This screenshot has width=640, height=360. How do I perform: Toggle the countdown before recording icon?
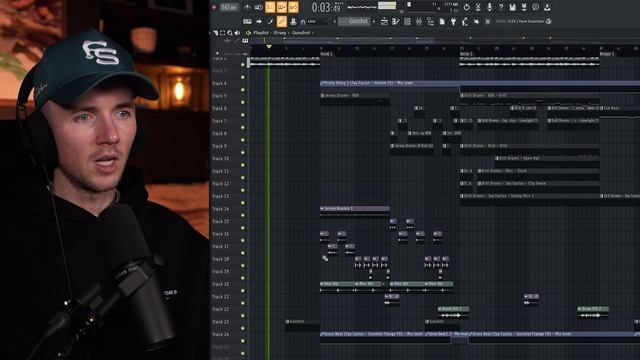[x=270, y=7]
